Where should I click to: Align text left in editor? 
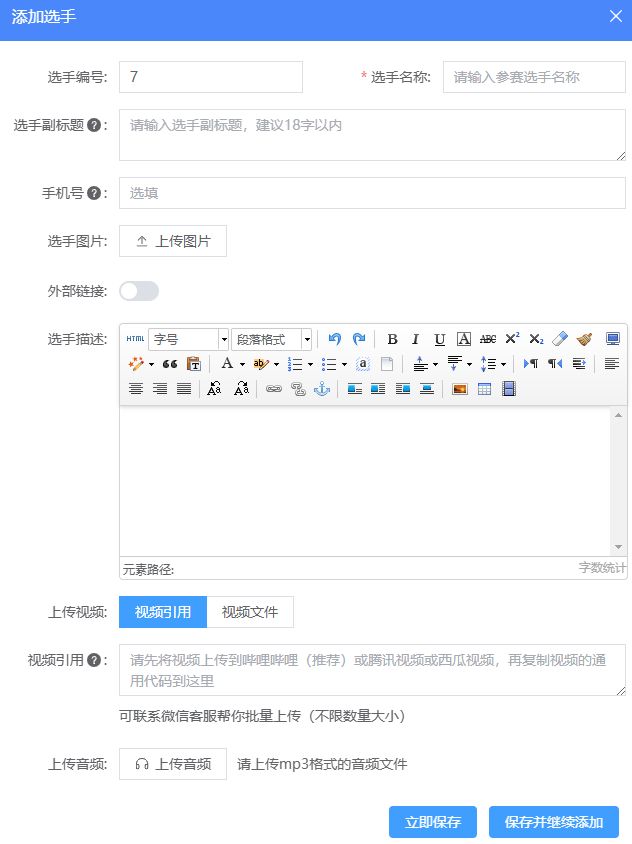click(612, 364)
